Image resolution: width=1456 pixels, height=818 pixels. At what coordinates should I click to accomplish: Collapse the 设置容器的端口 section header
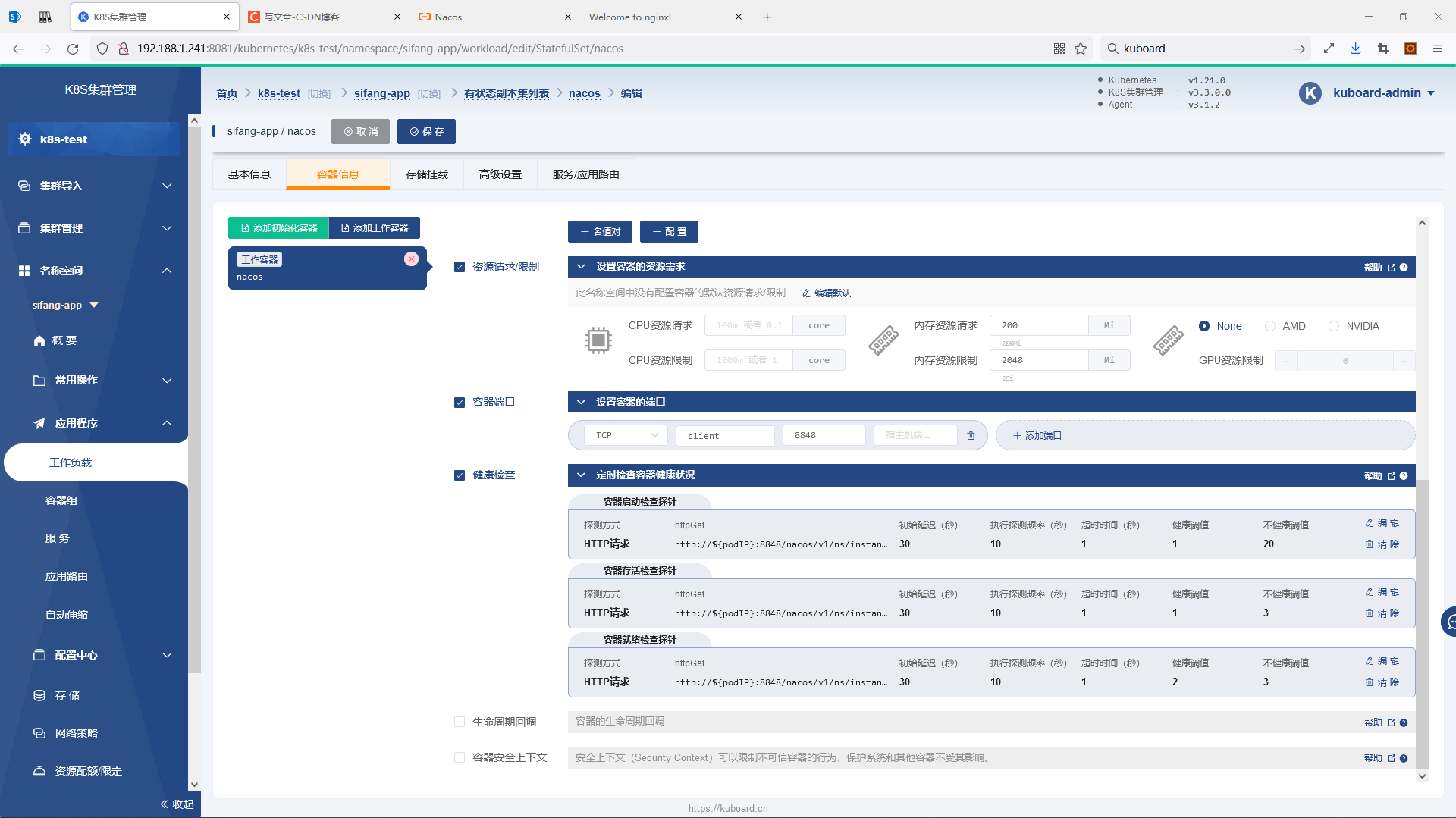991,402
